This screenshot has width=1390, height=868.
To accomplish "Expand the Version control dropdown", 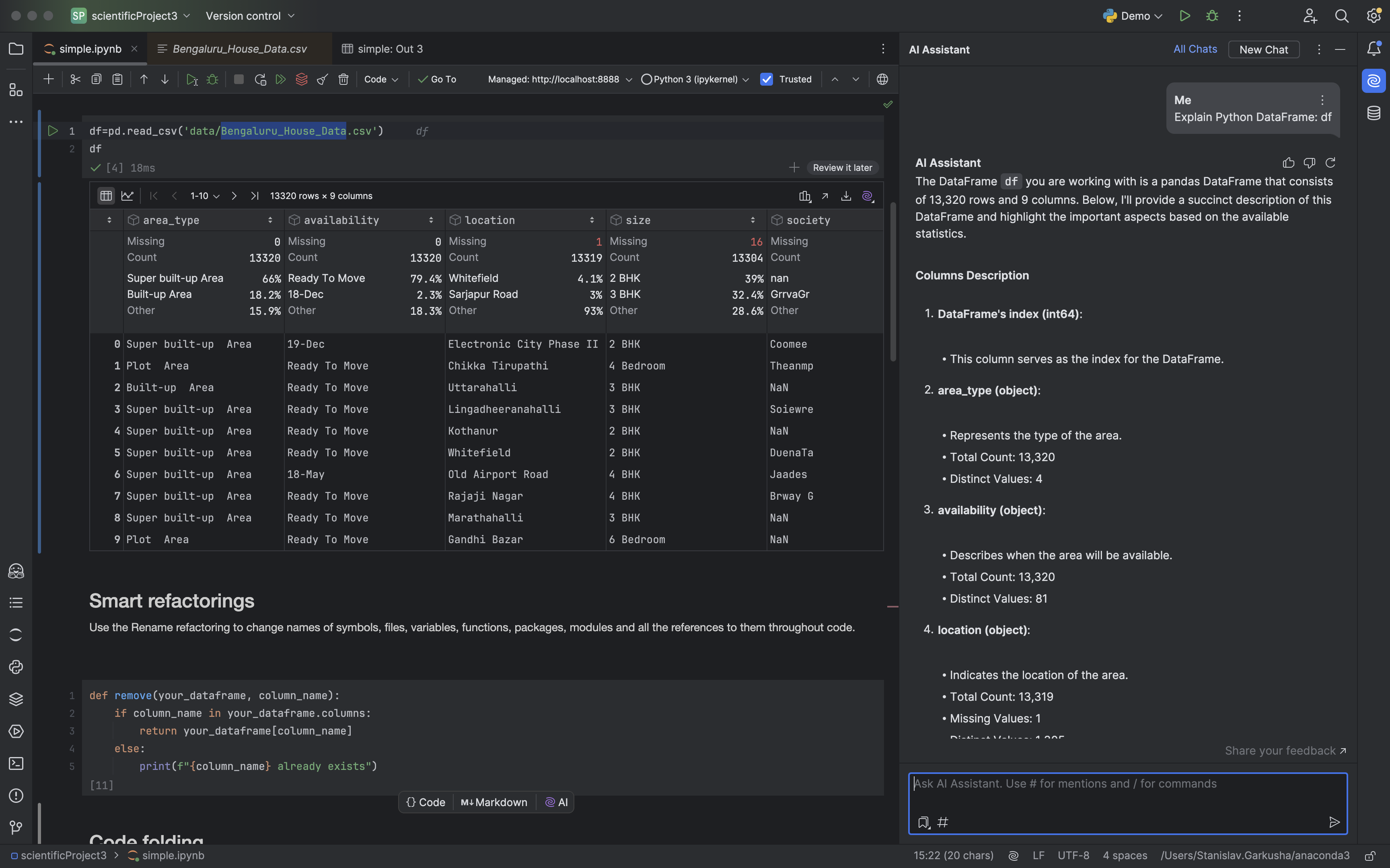I will pyautogui.click(x=250, y=16).
